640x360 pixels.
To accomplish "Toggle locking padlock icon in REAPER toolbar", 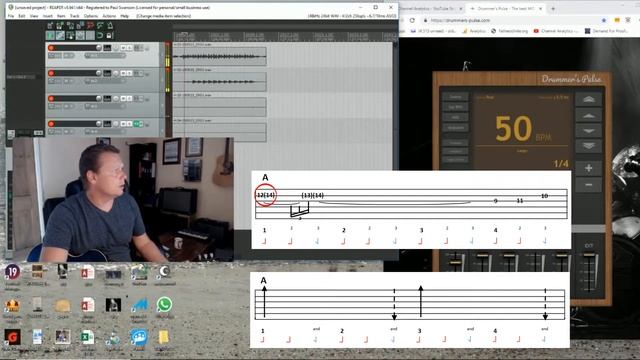I will [109, 36].
